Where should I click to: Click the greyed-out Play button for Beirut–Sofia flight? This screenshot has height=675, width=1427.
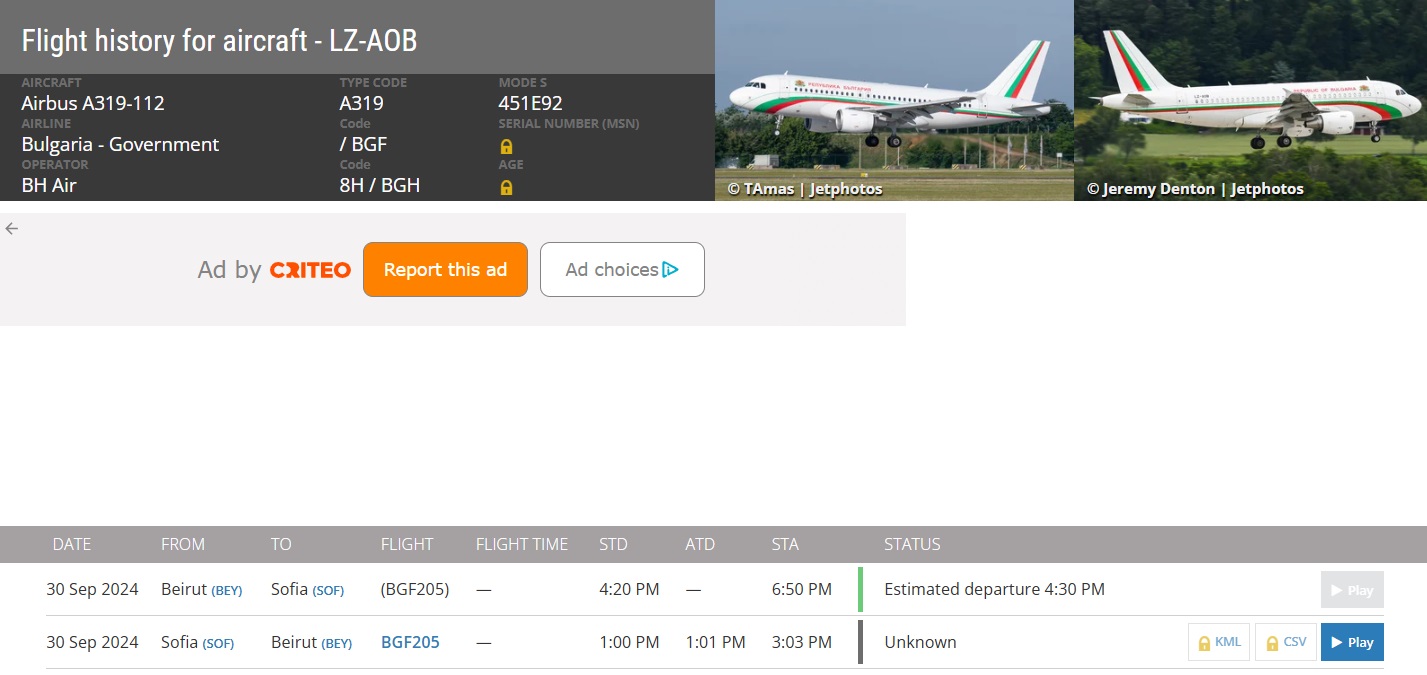[x=1352, y=590]
